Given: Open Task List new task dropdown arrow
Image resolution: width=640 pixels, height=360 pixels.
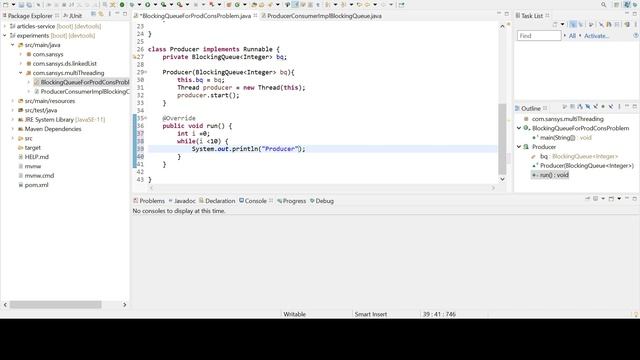Looking at the screenshot, I should [562, 24].
